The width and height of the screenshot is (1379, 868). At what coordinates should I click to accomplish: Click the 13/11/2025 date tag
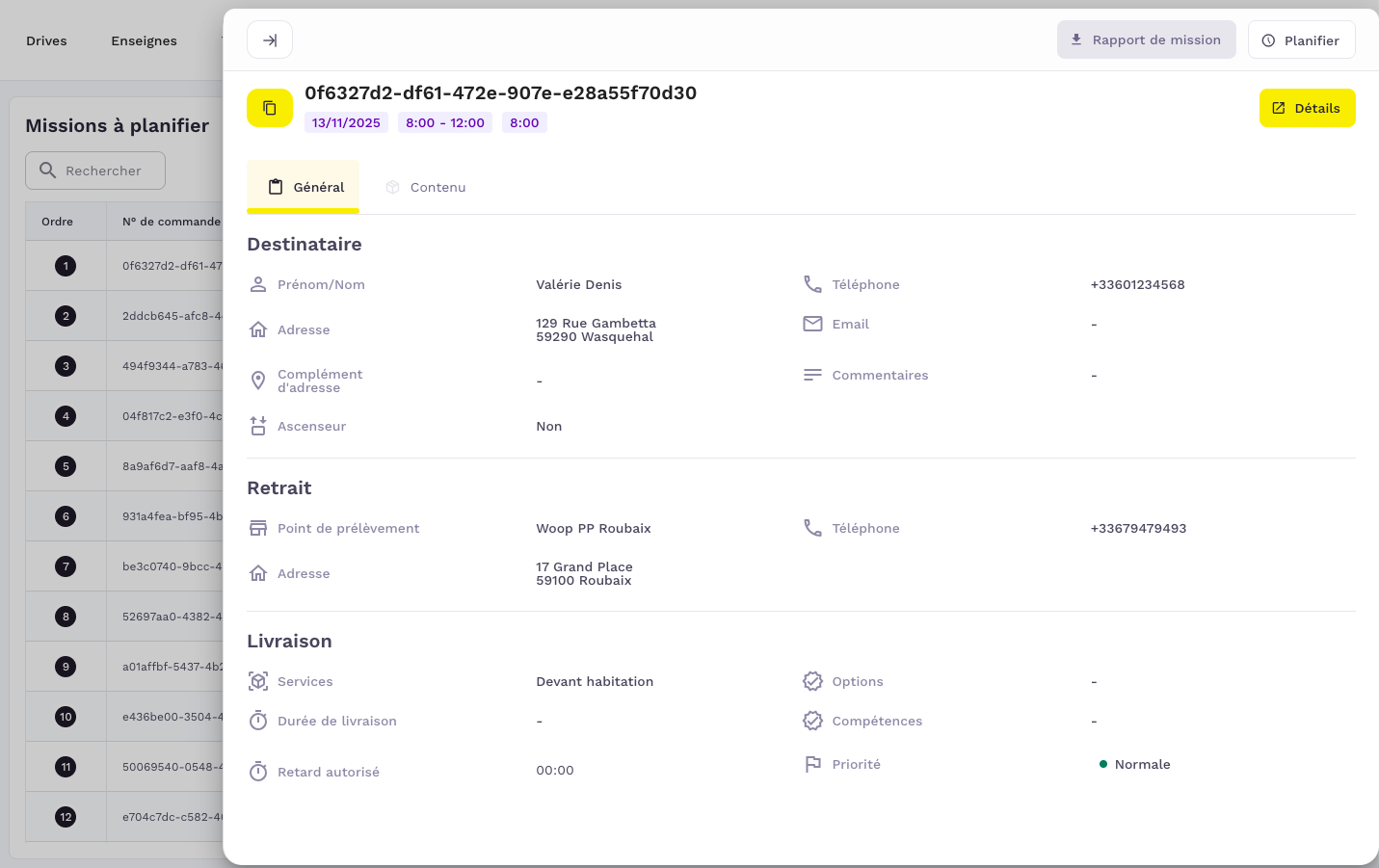tap(346, 122)
